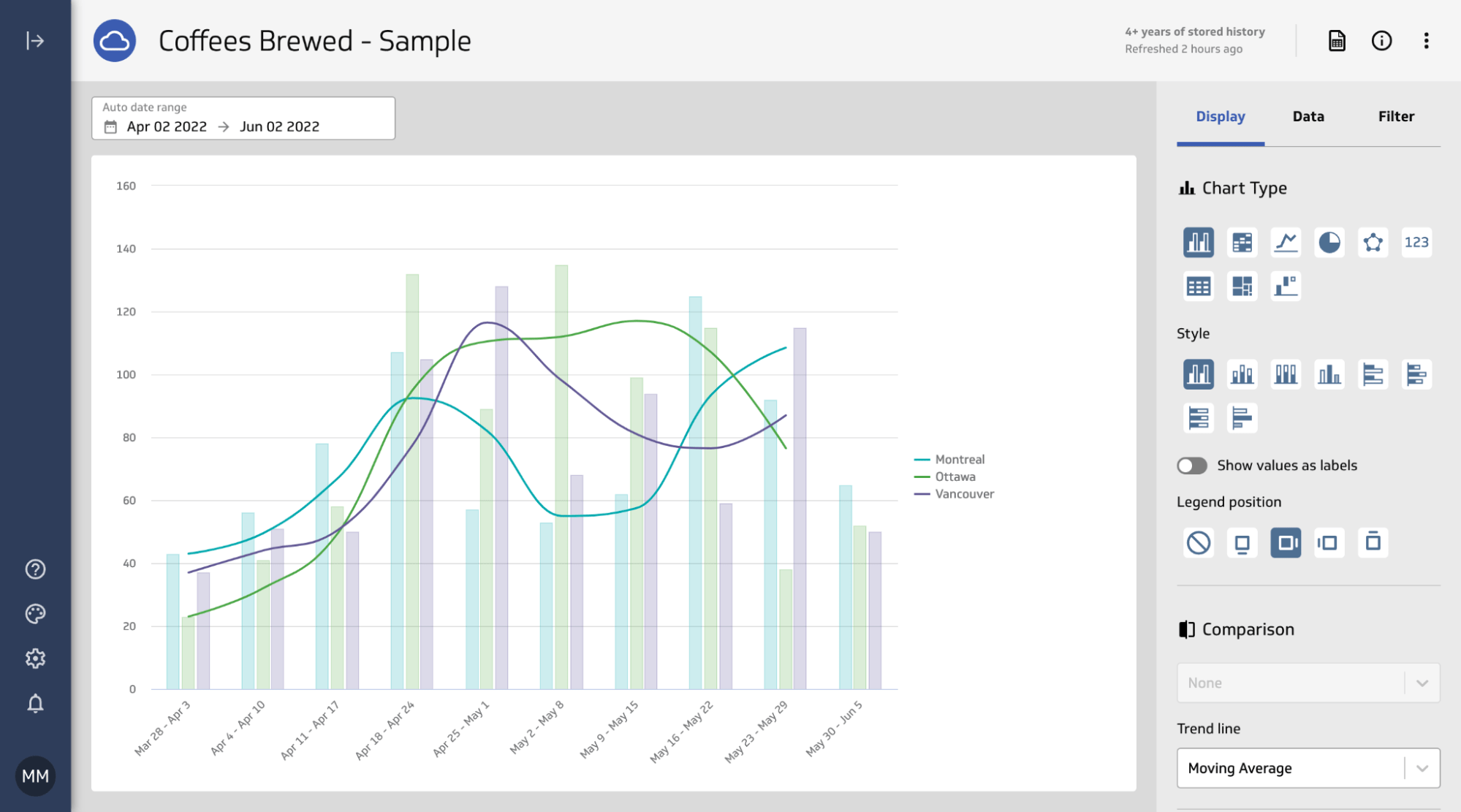This screenshot has width=1461, height=812.
Task: Open the Filter tab
Action: (1396, 116)
